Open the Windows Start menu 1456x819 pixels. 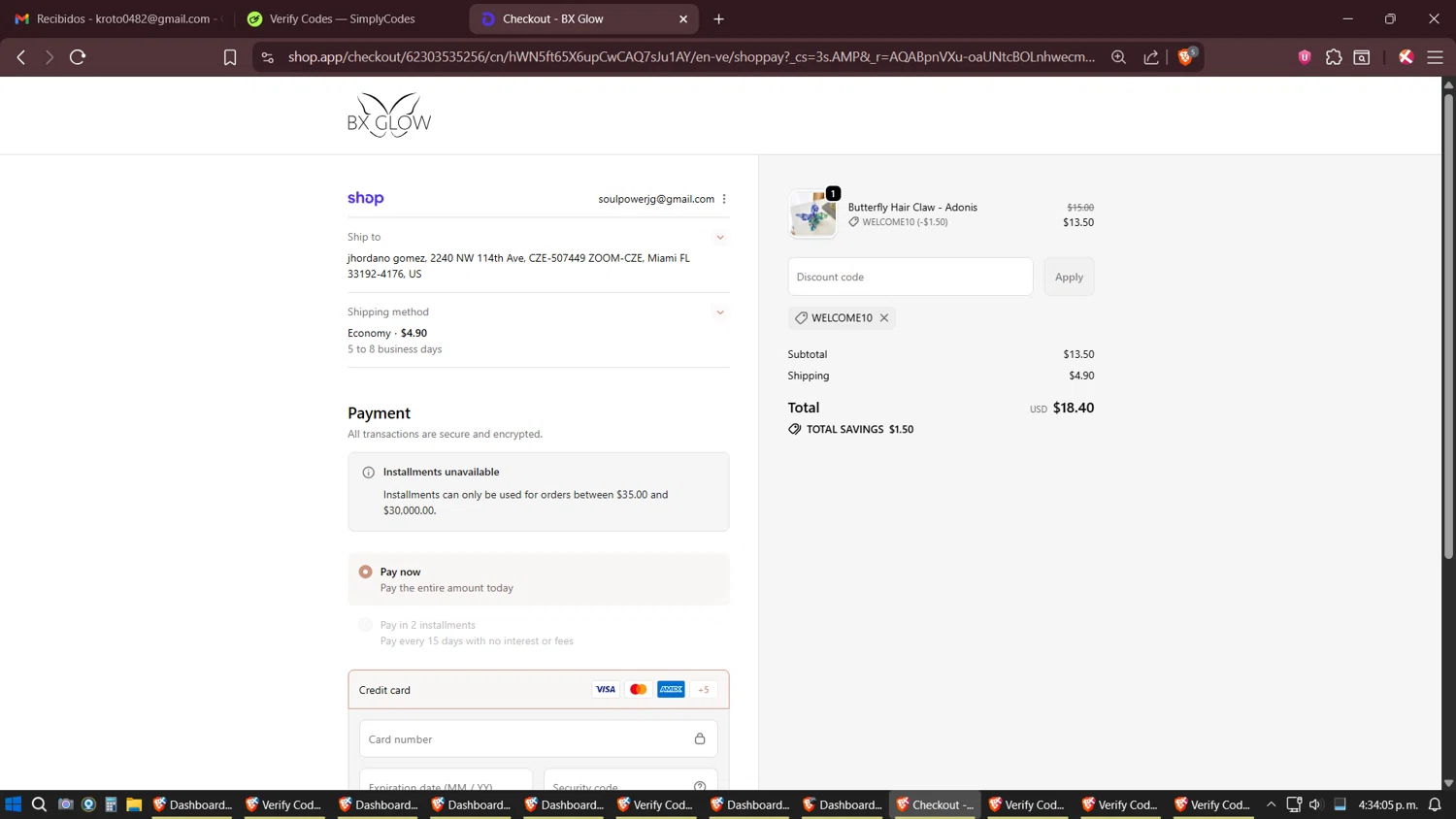point(14,804)
